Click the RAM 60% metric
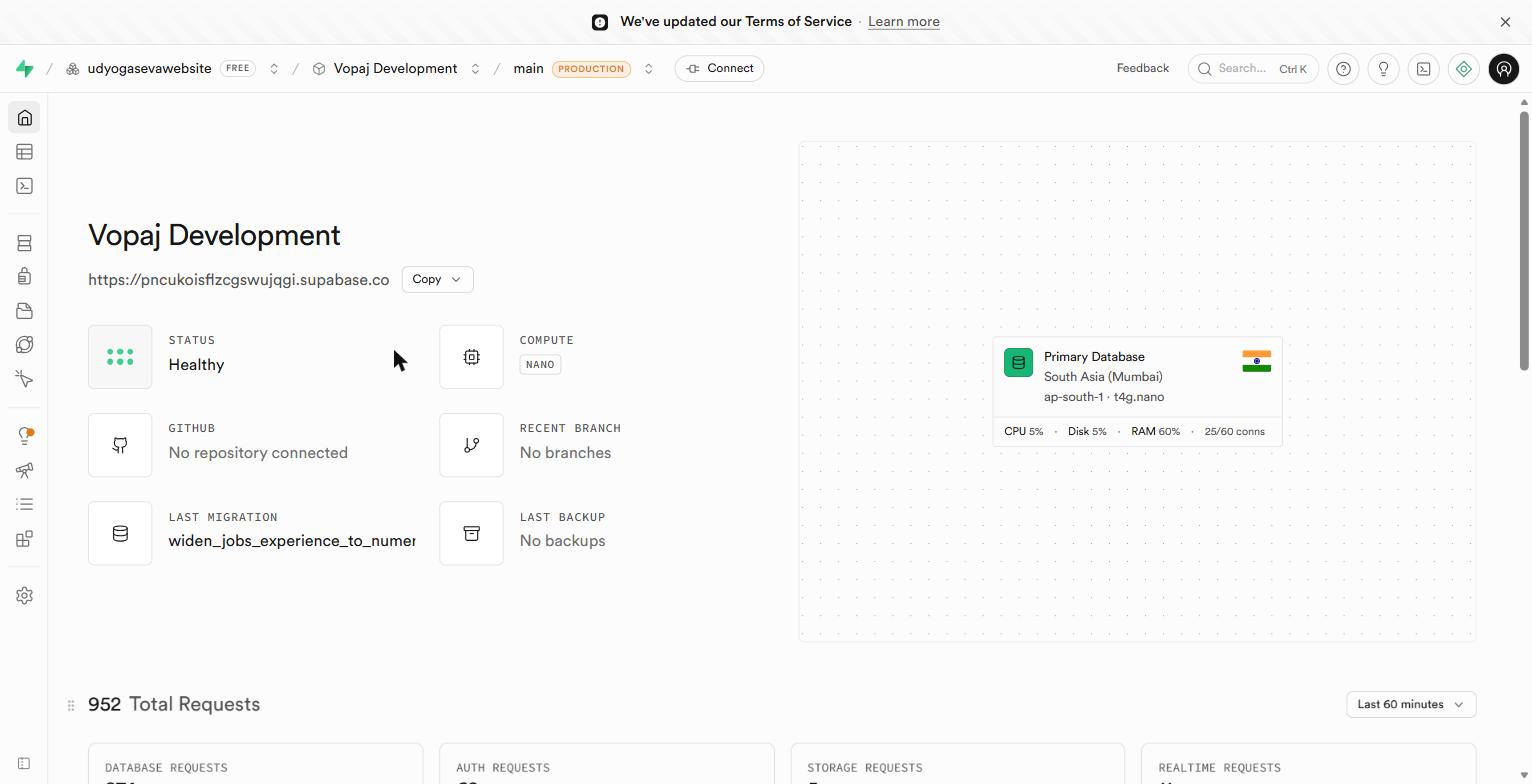Screen dimensions: 1532x784 point(1155,432)
